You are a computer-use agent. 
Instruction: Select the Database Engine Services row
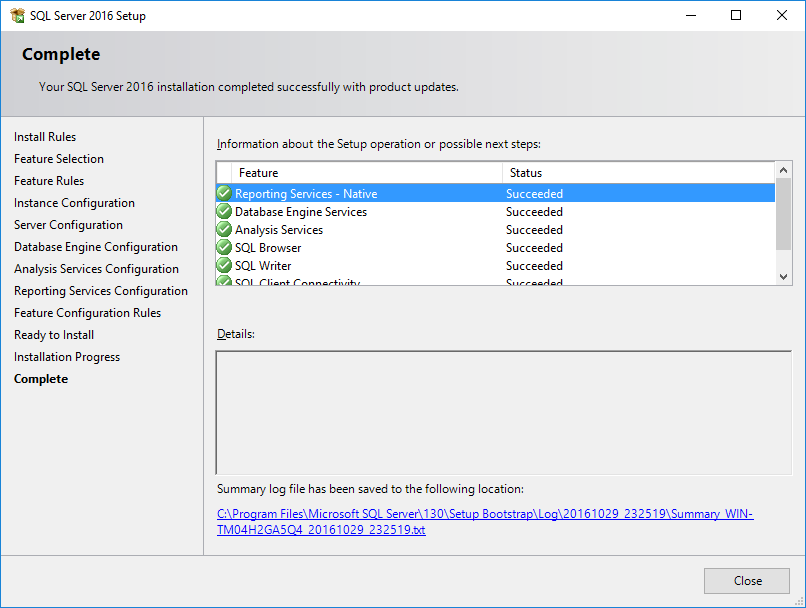pyautogui.click(x=496, y=212)
